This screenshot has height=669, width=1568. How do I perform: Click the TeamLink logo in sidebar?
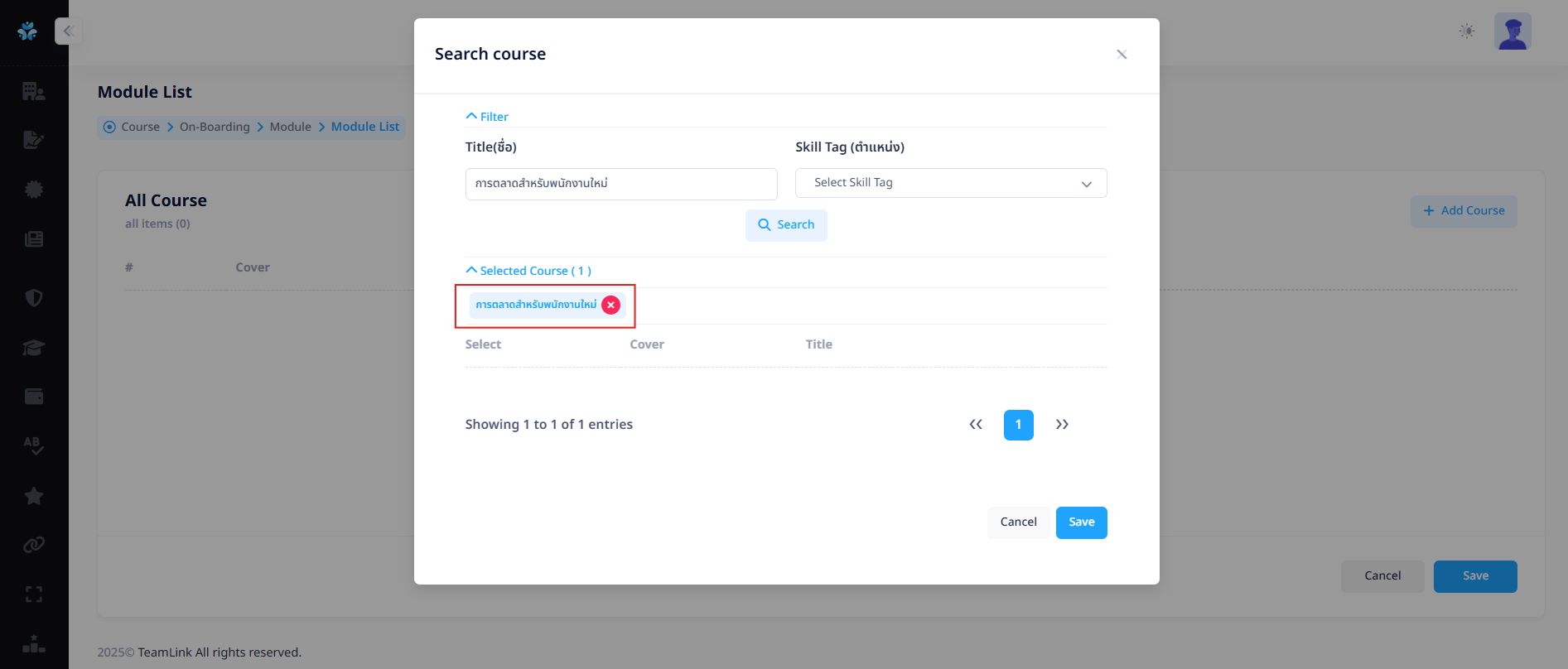click(x=27, y=31)
